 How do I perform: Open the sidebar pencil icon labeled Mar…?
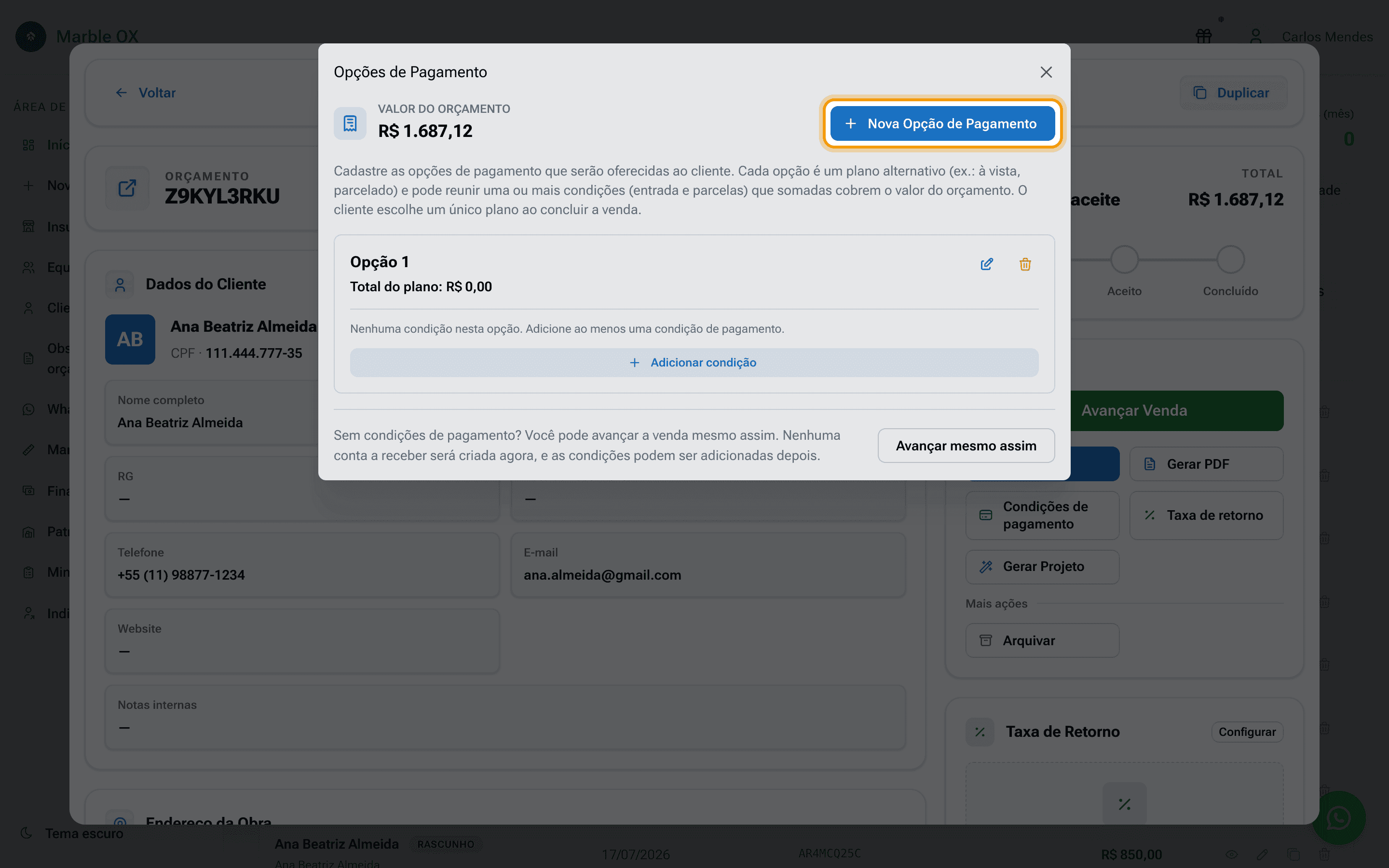[29, 449]
